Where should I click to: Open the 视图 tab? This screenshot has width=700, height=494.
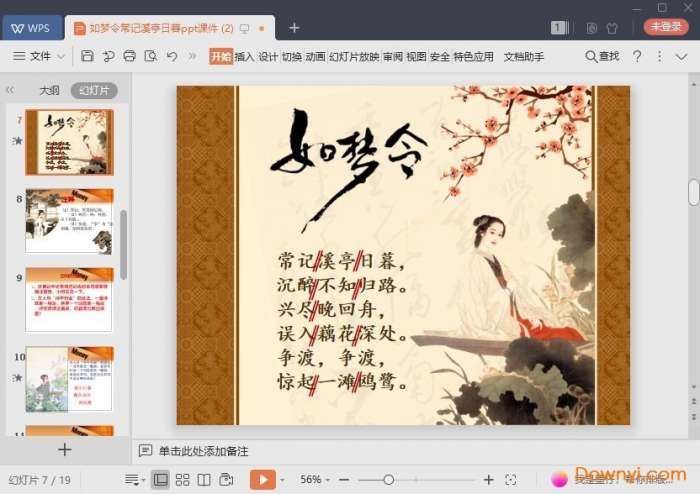416,57
